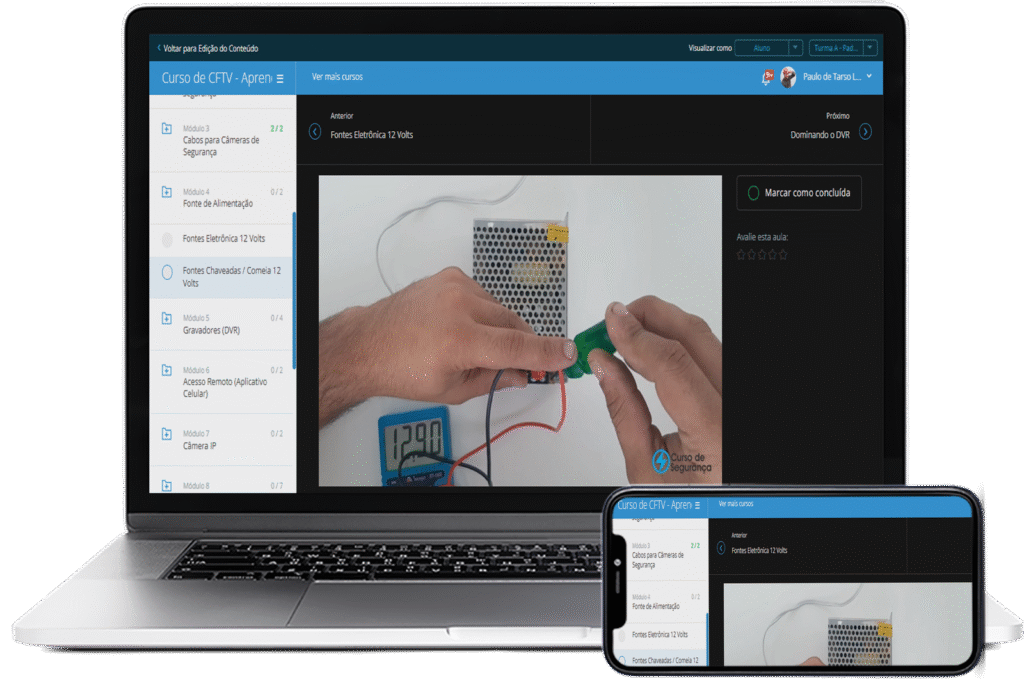This screenshot has height=679, width=1024.
Task: Click the Módulo 5 folder icon
Action: tap(167, 319)
